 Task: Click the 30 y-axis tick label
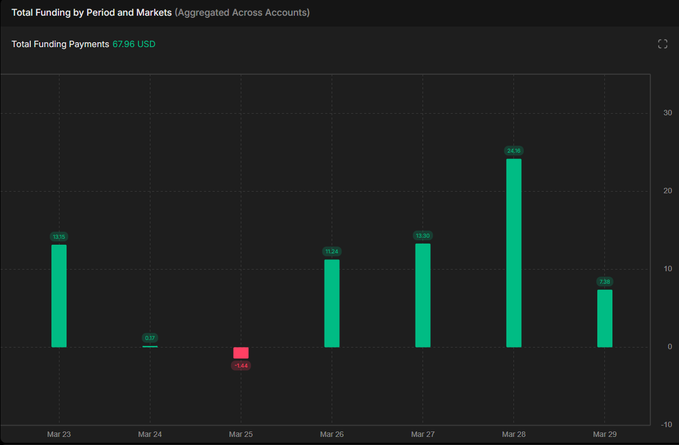667,112
